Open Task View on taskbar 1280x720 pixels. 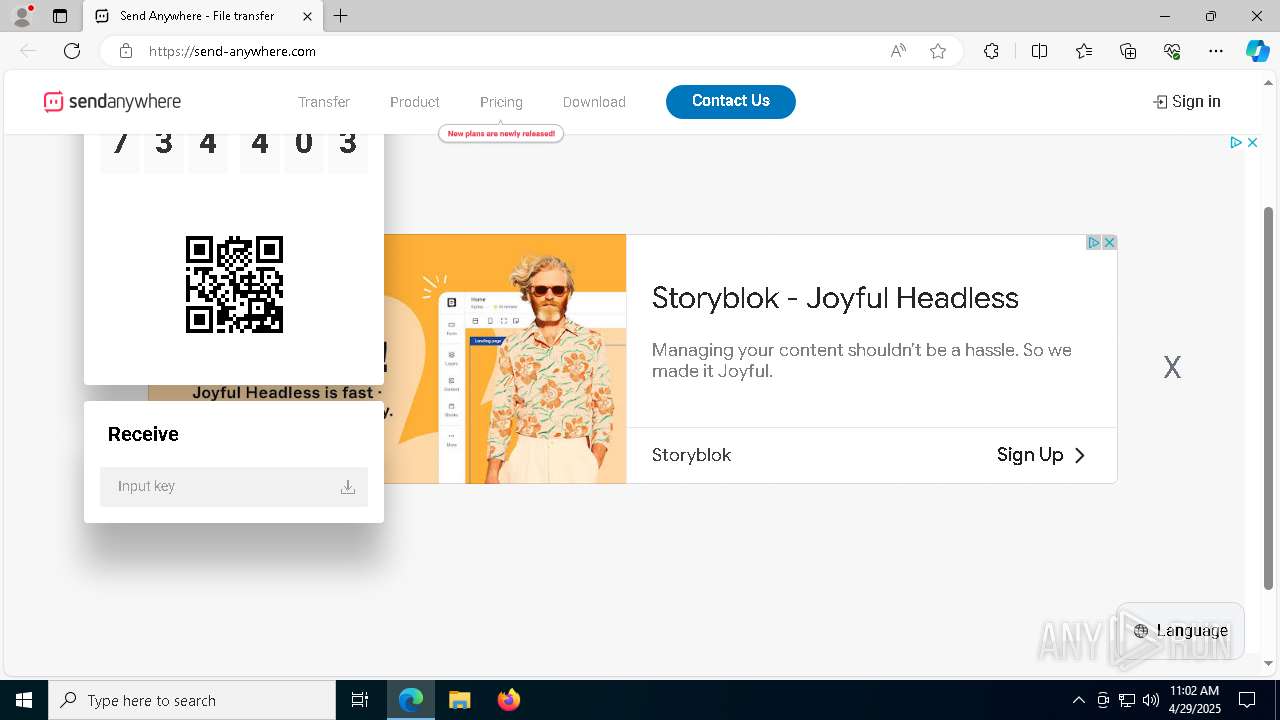[x=360, y=700]
